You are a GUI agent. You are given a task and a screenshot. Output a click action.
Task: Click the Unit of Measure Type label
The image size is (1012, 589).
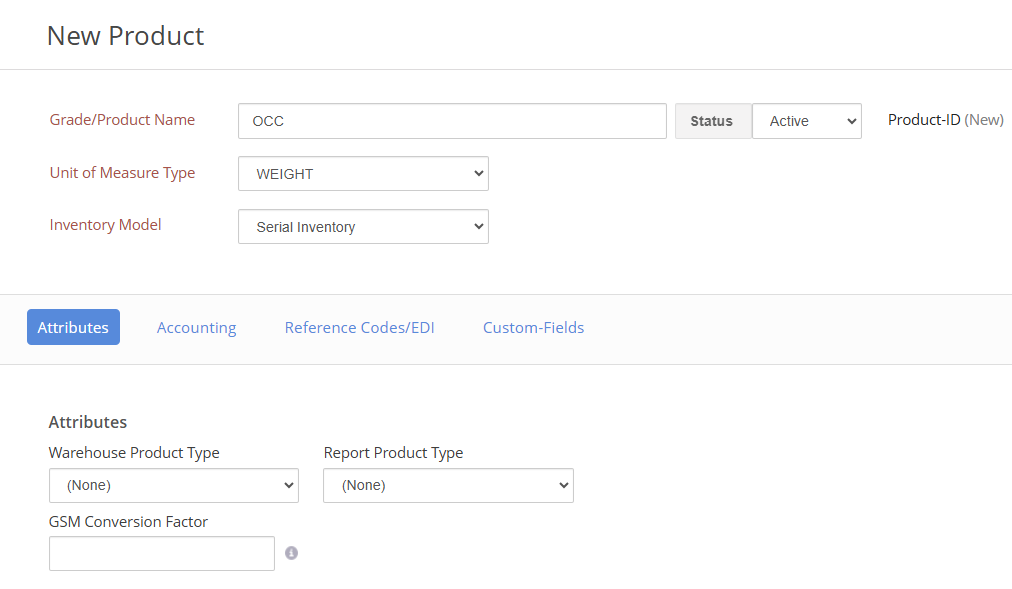(x=122, y=173)
